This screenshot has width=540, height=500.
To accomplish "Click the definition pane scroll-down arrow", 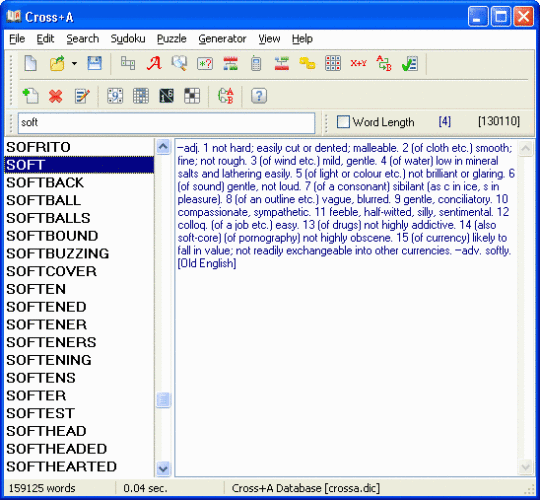I will tap(526, 467).
